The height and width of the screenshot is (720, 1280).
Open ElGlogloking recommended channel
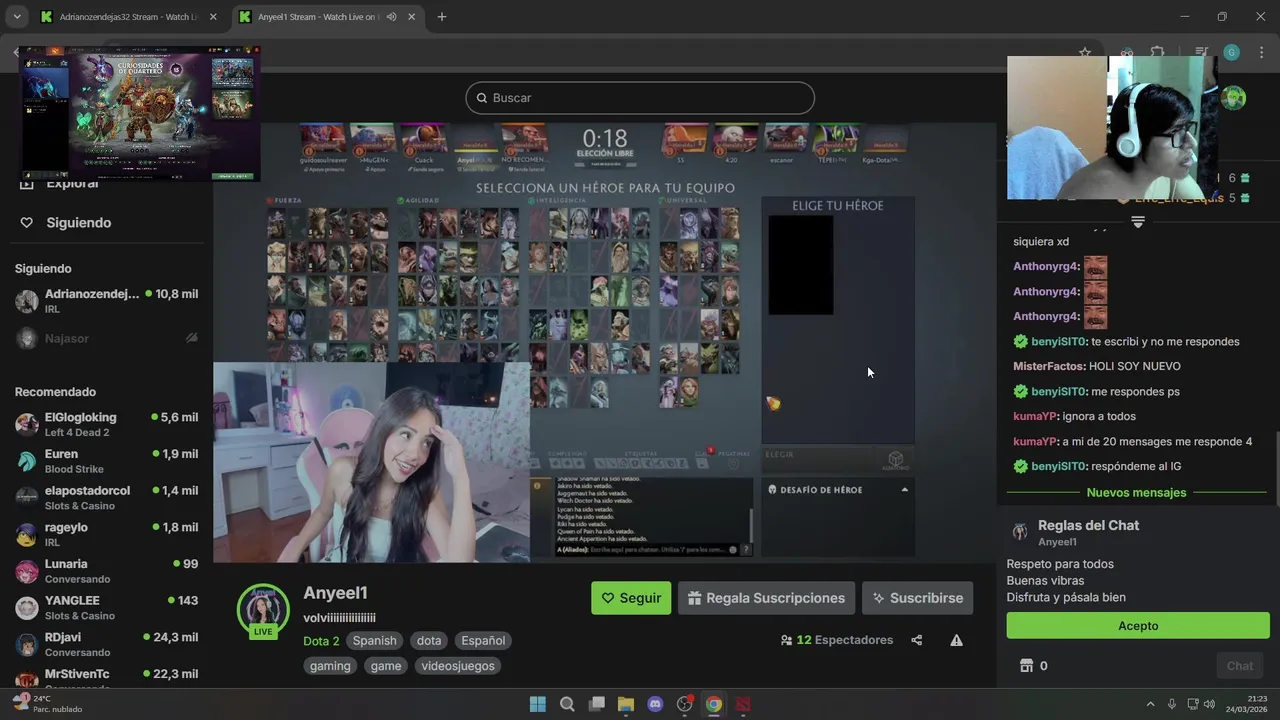106,424
